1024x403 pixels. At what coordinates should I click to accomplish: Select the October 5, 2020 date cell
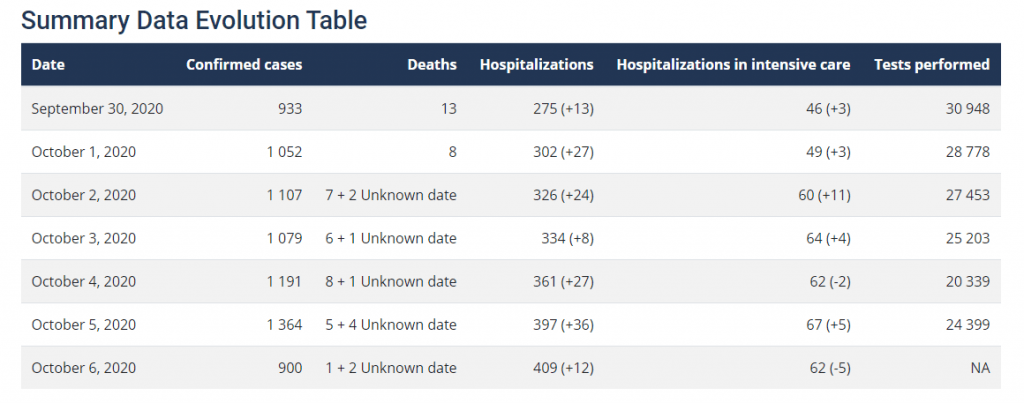(84, 325)
